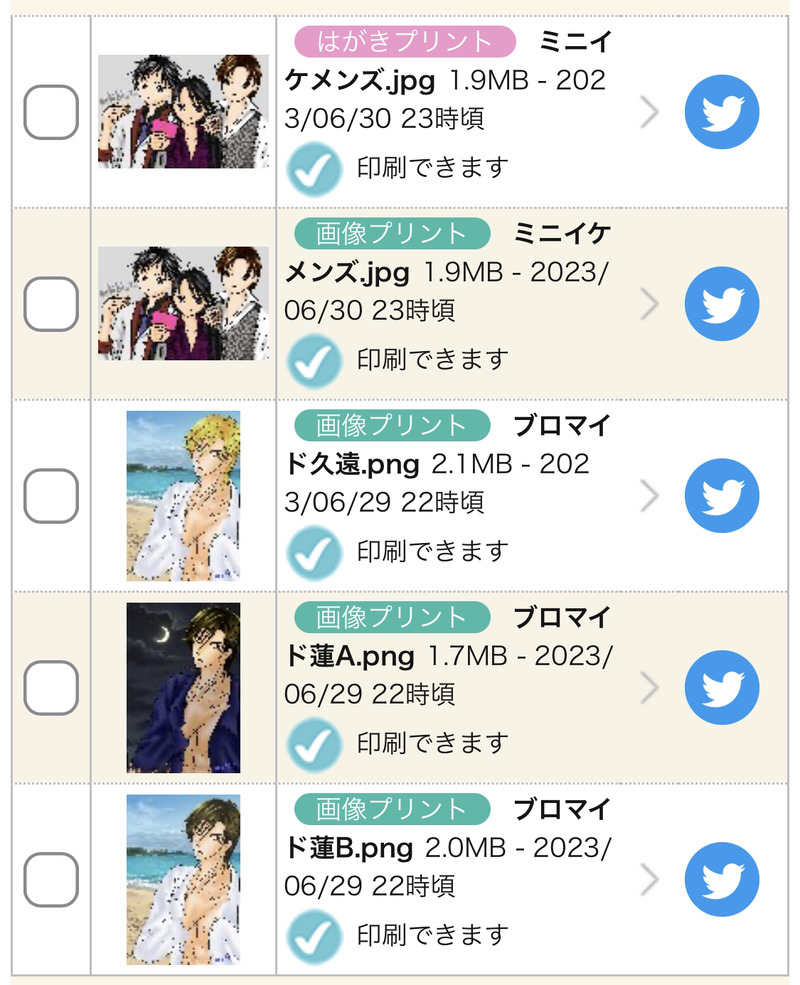The width and height of the screenshot is (800, 985).
Task: Click printable checkmark icon for ブロマイド蓮A.png
Action: [x=315, y=744]
